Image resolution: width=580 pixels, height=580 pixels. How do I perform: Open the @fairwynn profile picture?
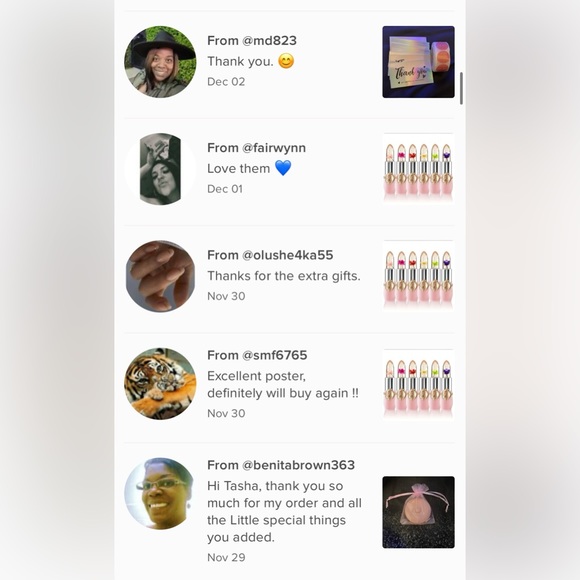pos(160,169)
